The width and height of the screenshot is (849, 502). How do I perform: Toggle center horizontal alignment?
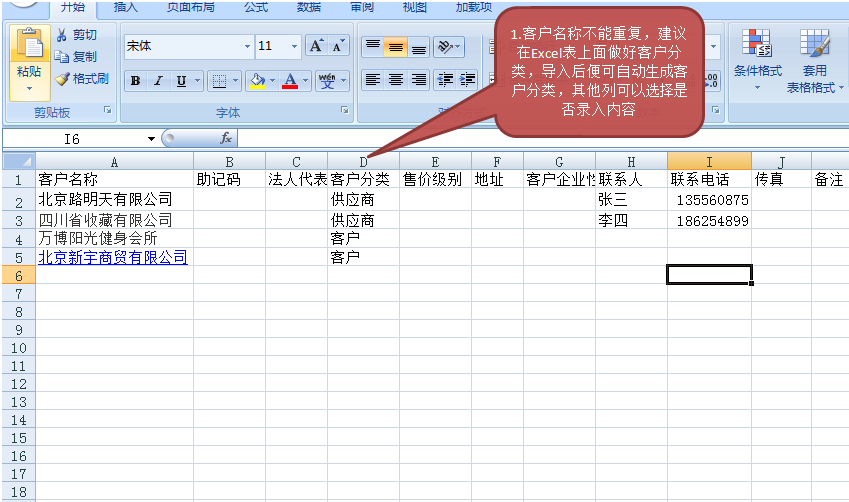tap(395, 80)
